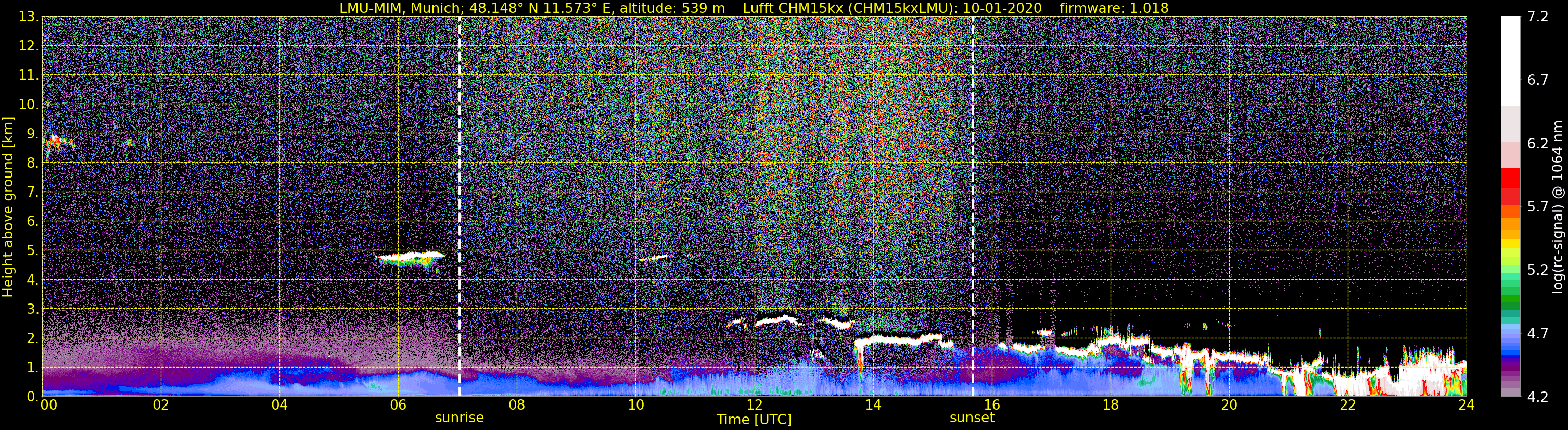This screenshot has height=430, width=1568.
Task: Click the 1. height axis tick label
Action: (32, 367)
